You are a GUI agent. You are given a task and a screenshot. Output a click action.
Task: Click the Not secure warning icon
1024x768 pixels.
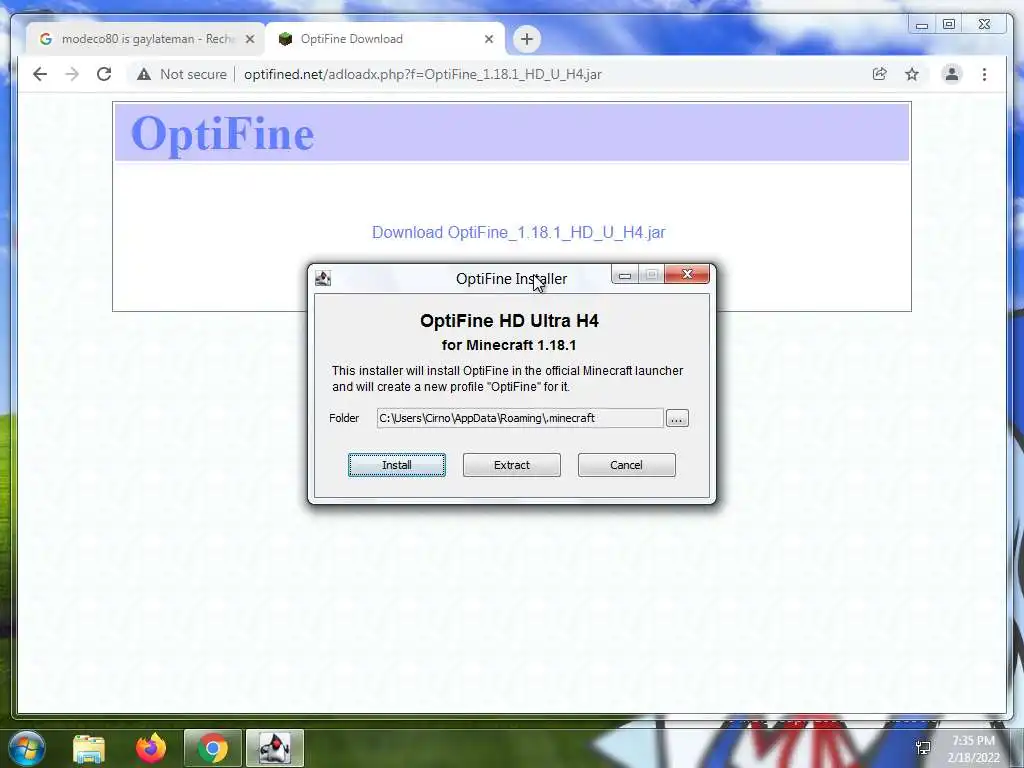tap(144, 74)
